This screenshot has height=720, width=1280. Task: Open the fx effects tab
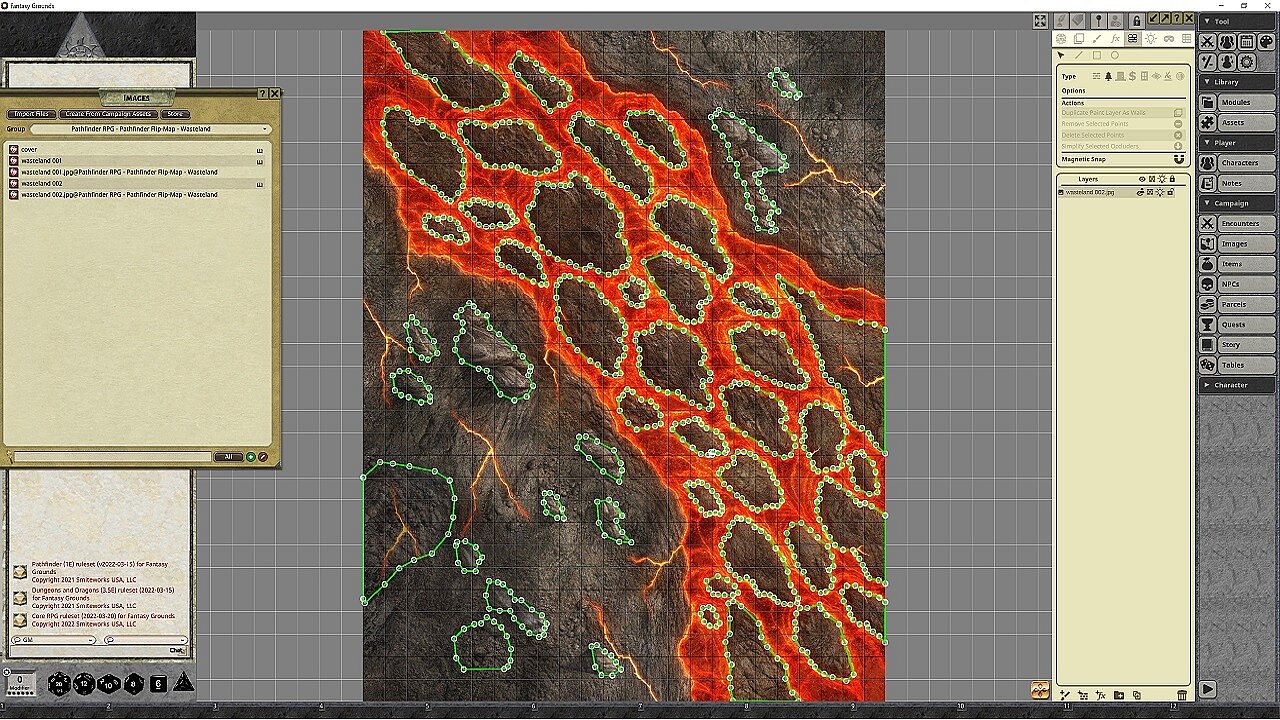1115,38
